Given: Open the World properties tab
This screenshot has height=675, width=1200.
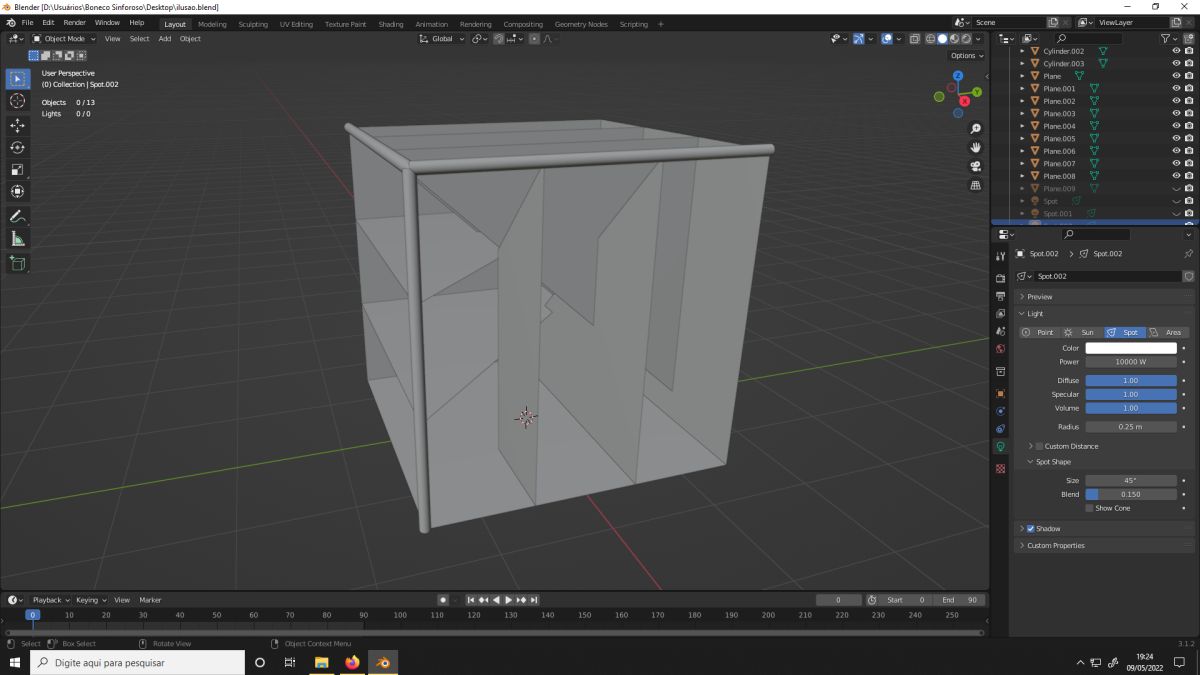Looking at the screenshot, I should click(x=1000, y=348).
